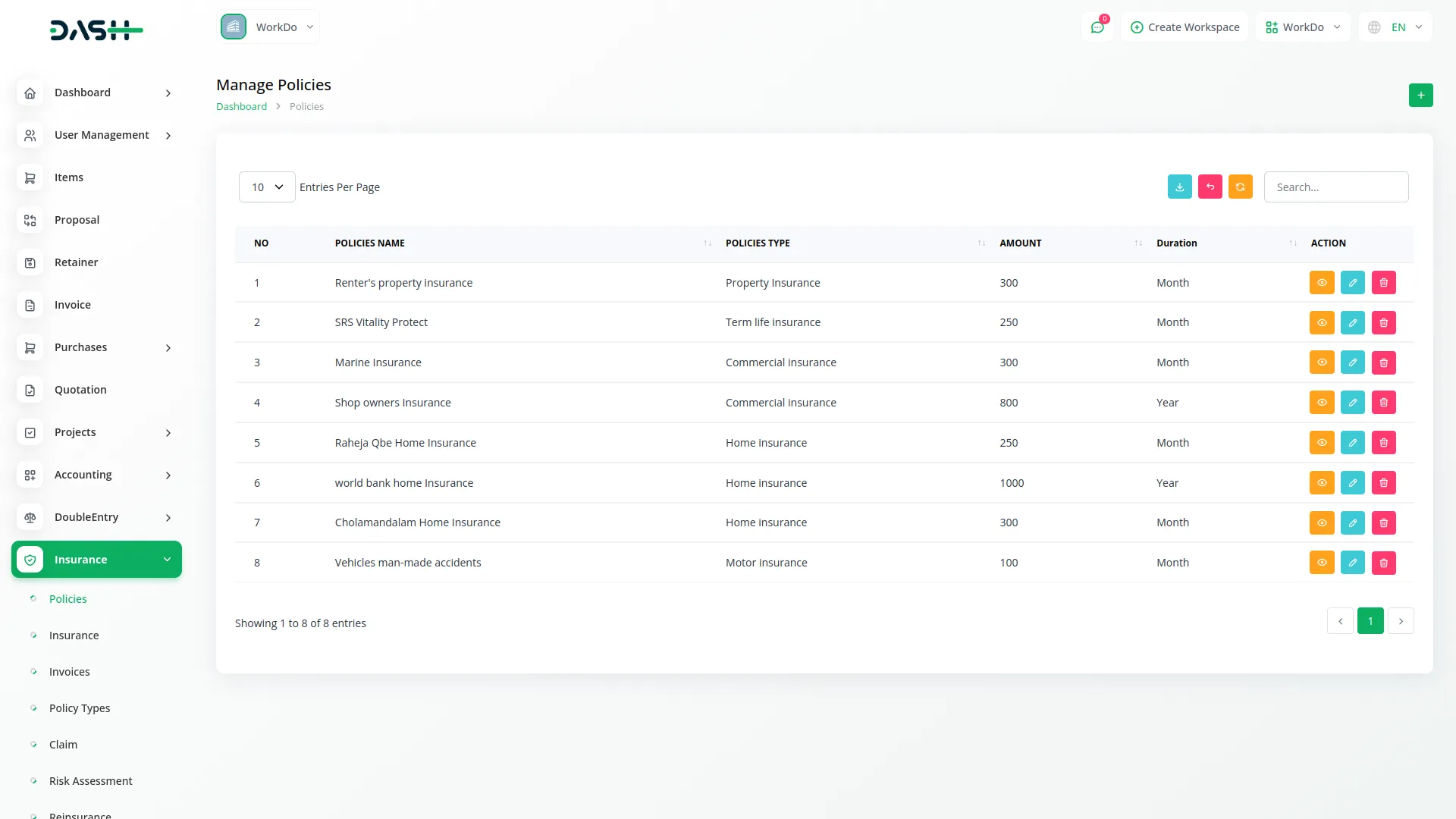Image resolution: width=1456 pixels, height=819 pixels.
Task: Click the export/download policies icon
Action: [x=1179, y=187]
